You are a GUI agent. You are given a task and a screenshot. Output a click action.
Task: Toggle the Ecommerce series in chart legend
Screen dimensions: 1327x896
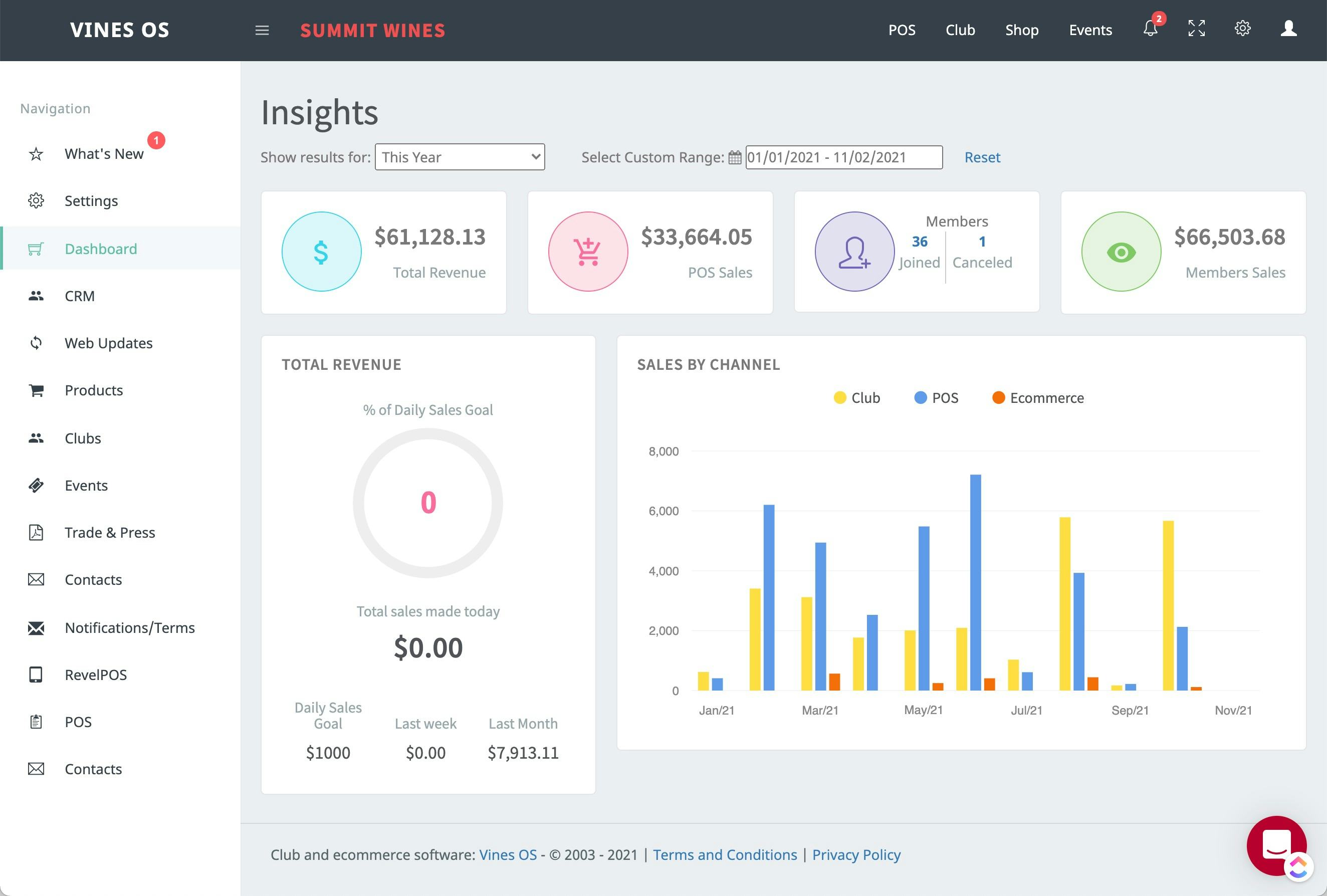(1037, 398)
